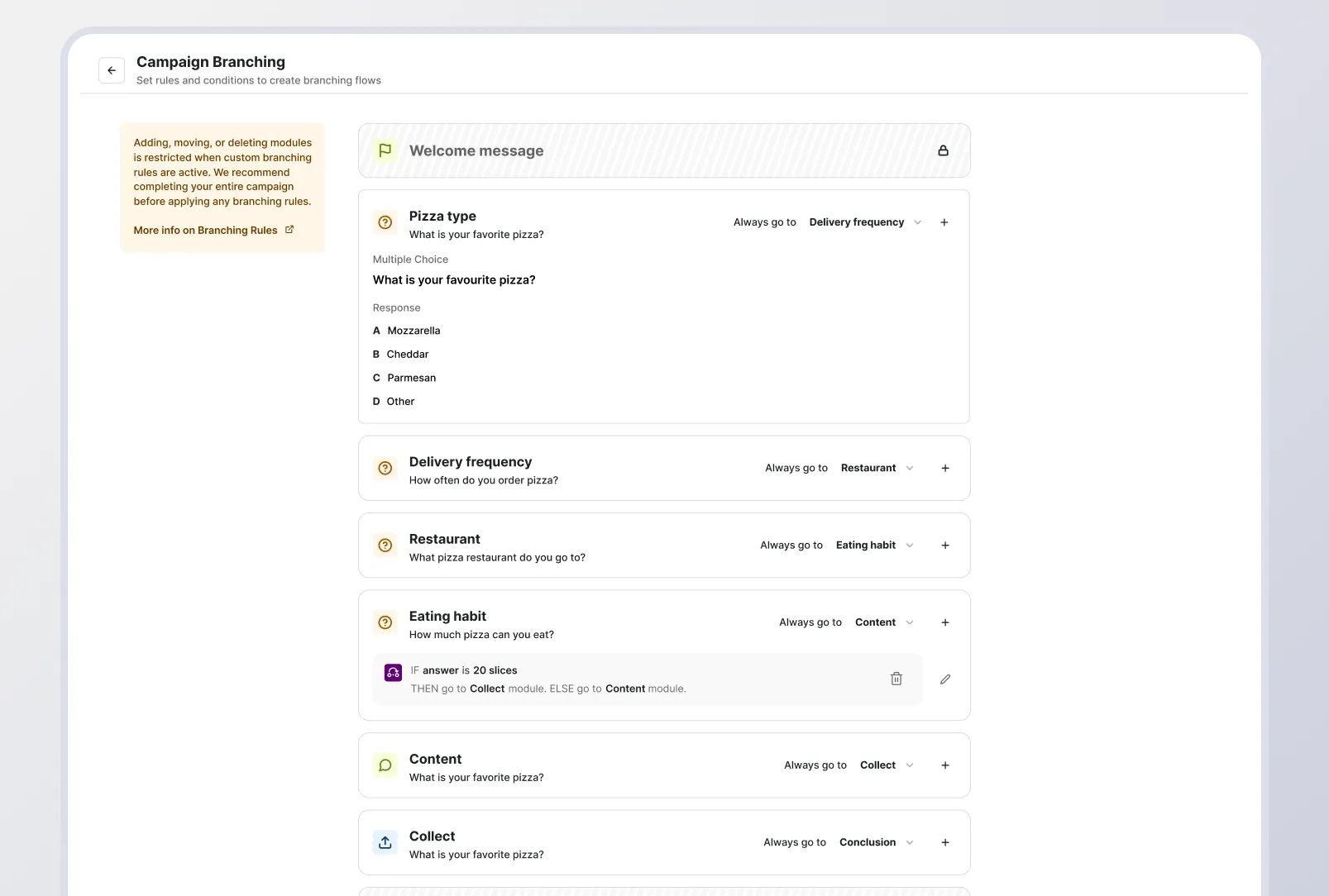This screenshot has width=1329, height=896.
Task: Click the purple branching rule icon
Action: coord(393,673)
